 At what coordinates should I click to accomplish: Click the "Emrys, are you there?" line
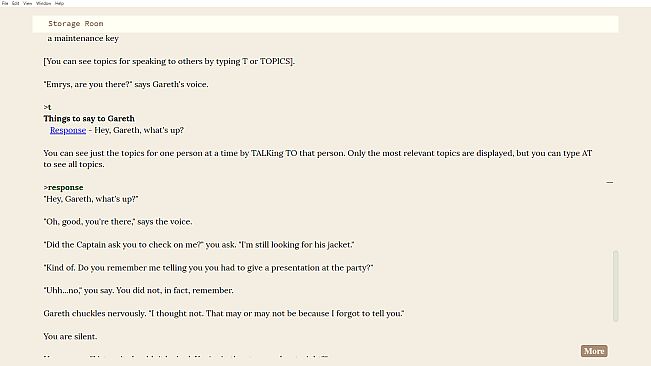126,84
